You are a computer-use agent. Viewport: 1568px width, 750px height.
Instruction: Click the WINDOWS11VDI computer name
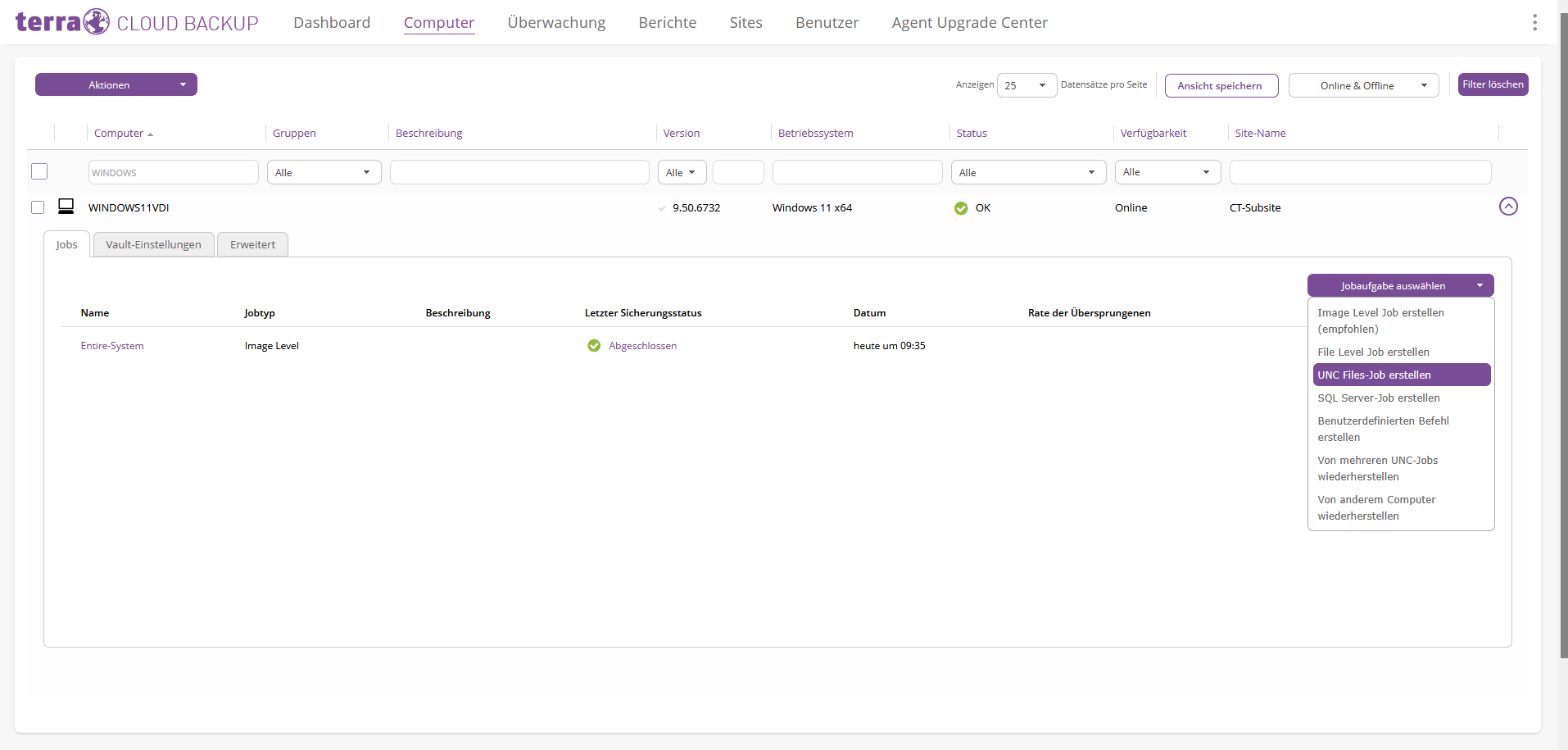point(129,207)
